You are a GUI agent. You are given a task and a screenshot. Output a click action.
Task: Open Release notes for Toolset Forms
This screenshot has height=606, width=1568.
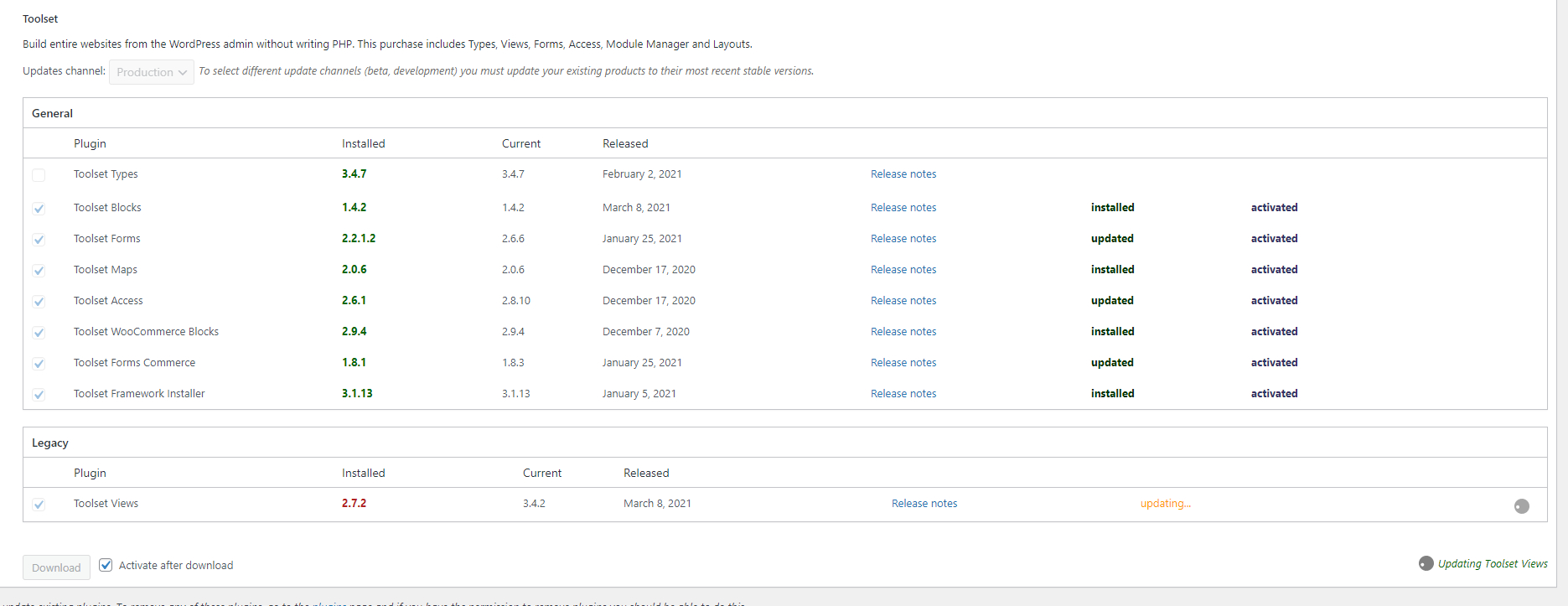[x=903, y=239]
